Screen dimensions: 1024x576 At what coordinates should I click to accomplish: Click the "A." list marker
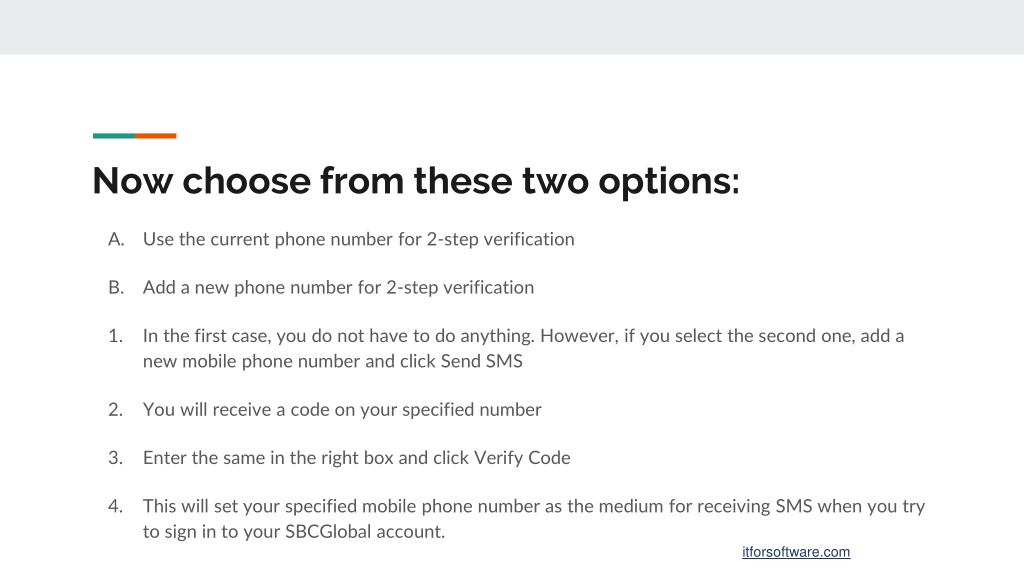116,240
